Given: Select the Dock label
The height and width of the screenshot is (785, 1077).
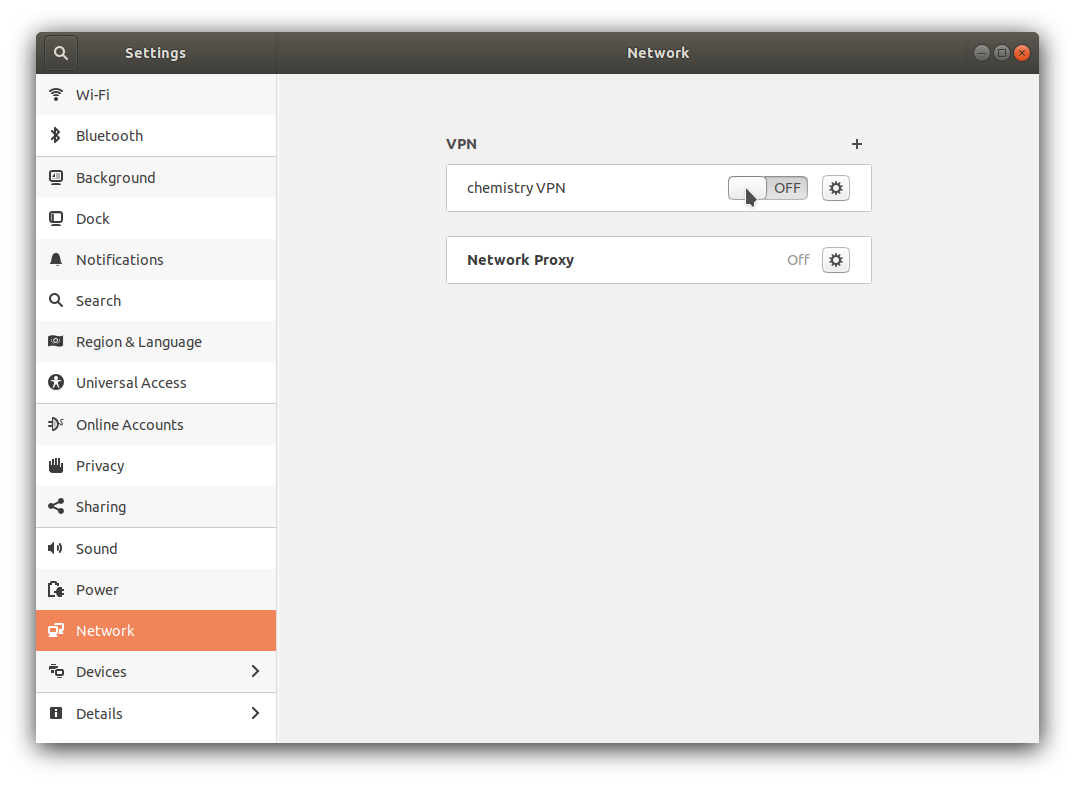Looking at the screenshot, I should point(93,218).
